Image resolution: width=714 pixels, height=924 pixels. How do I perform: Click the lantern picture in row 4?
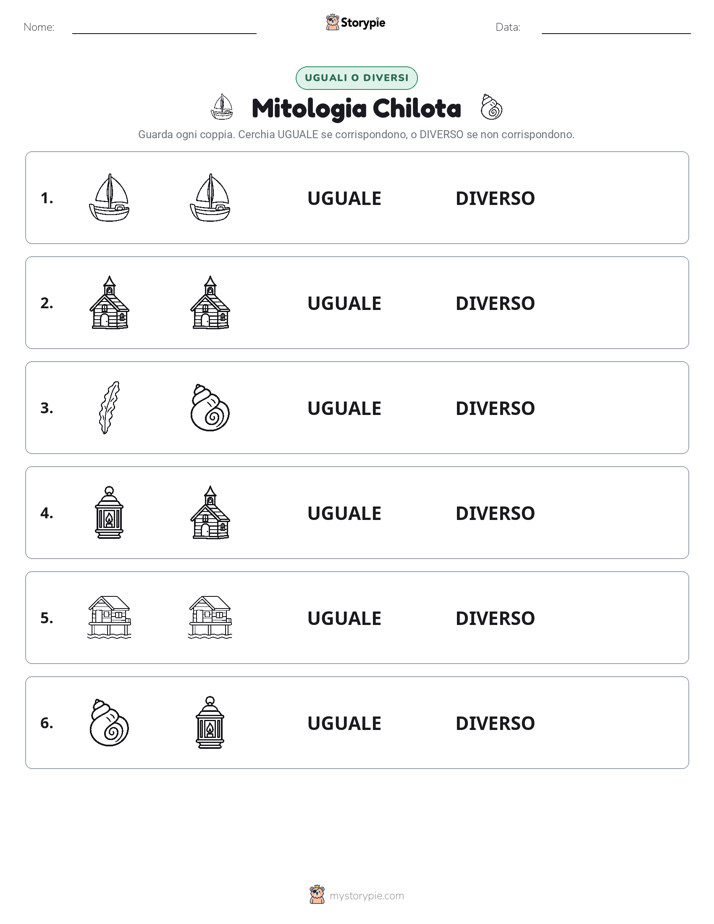[109, 512]
